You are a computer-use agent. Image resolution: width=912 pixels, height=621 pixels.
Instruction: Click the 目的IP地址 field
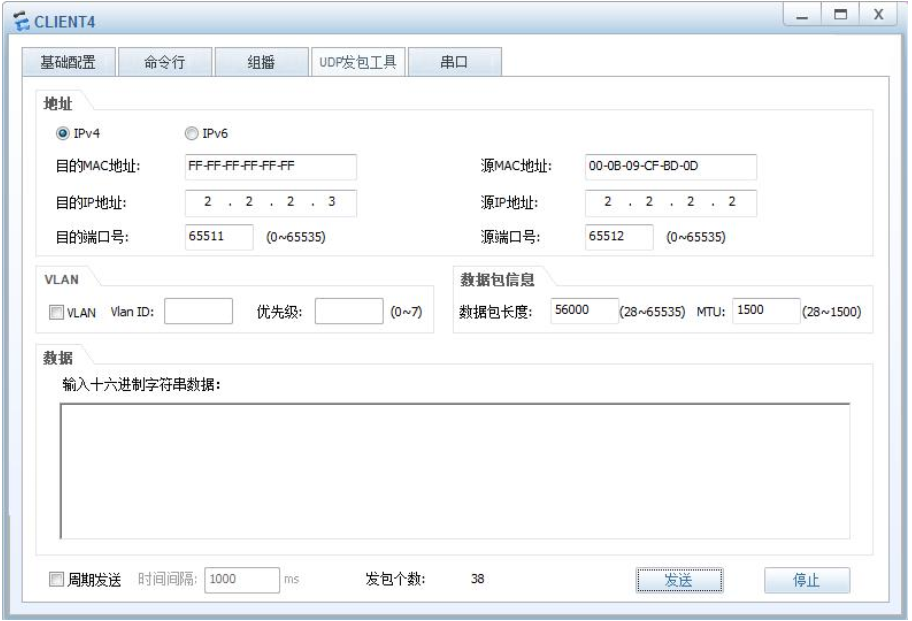click(270, 202)
